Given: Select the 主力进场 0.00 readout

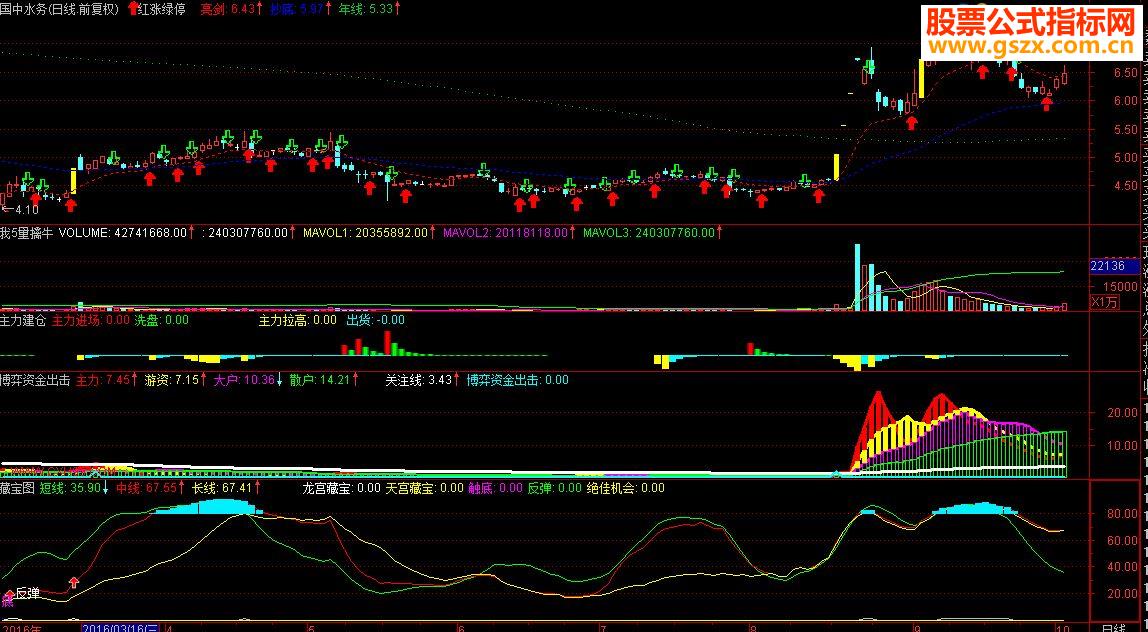Looking at the screenshot, I should [x=91, y=320].
